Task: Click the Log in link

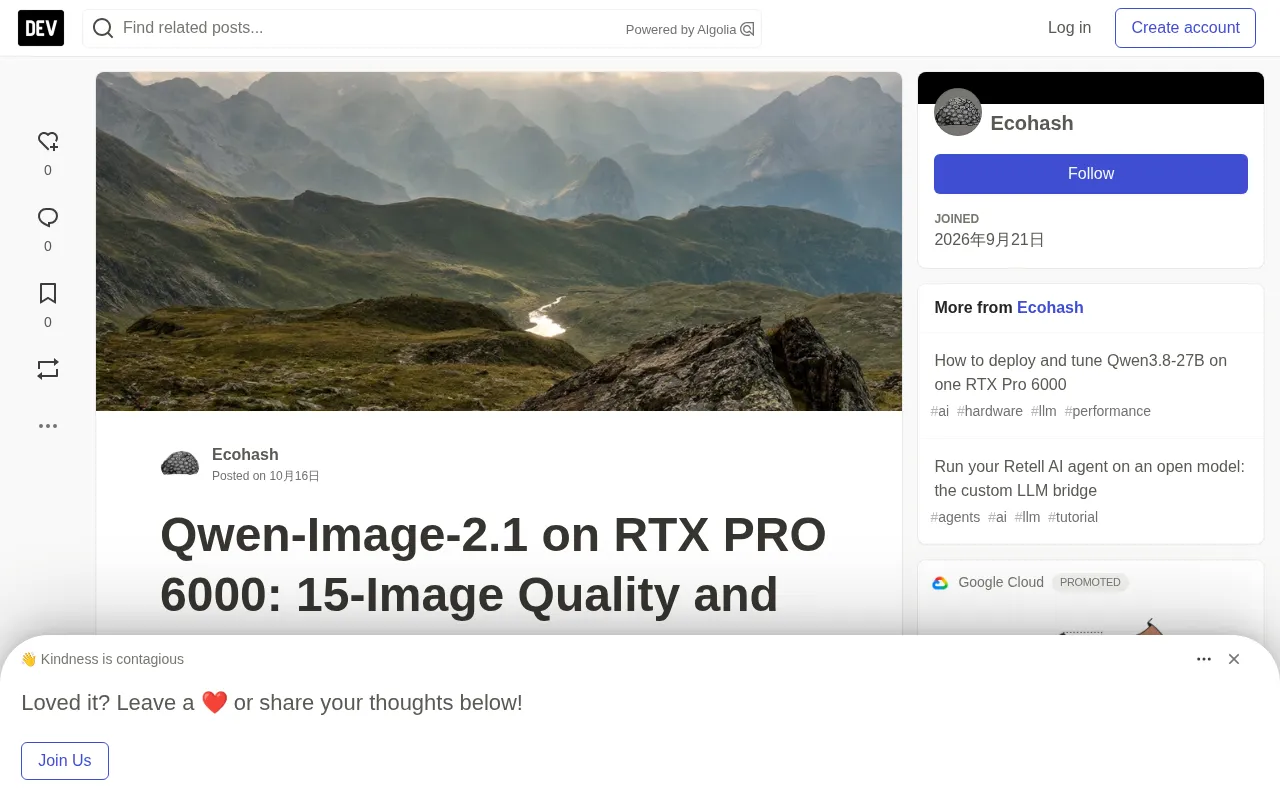Action: (1069, 28)
